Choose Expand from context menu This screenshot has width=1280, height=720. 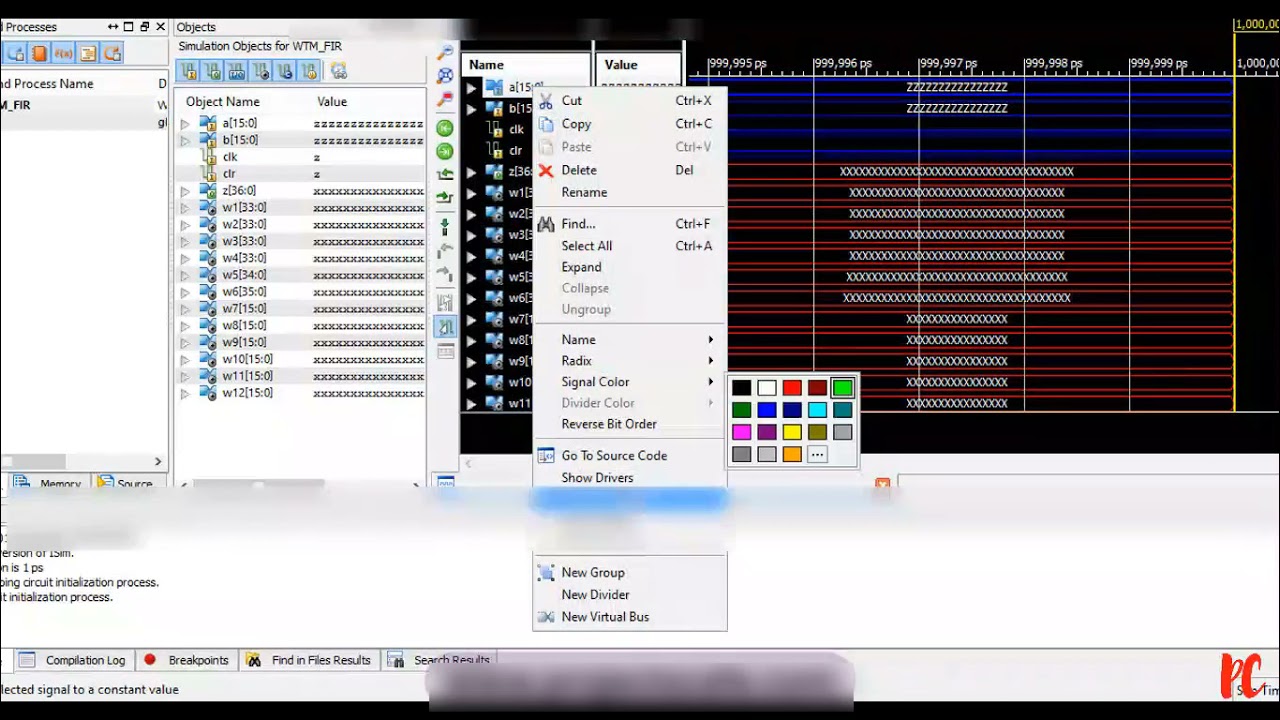click(630, 267)
